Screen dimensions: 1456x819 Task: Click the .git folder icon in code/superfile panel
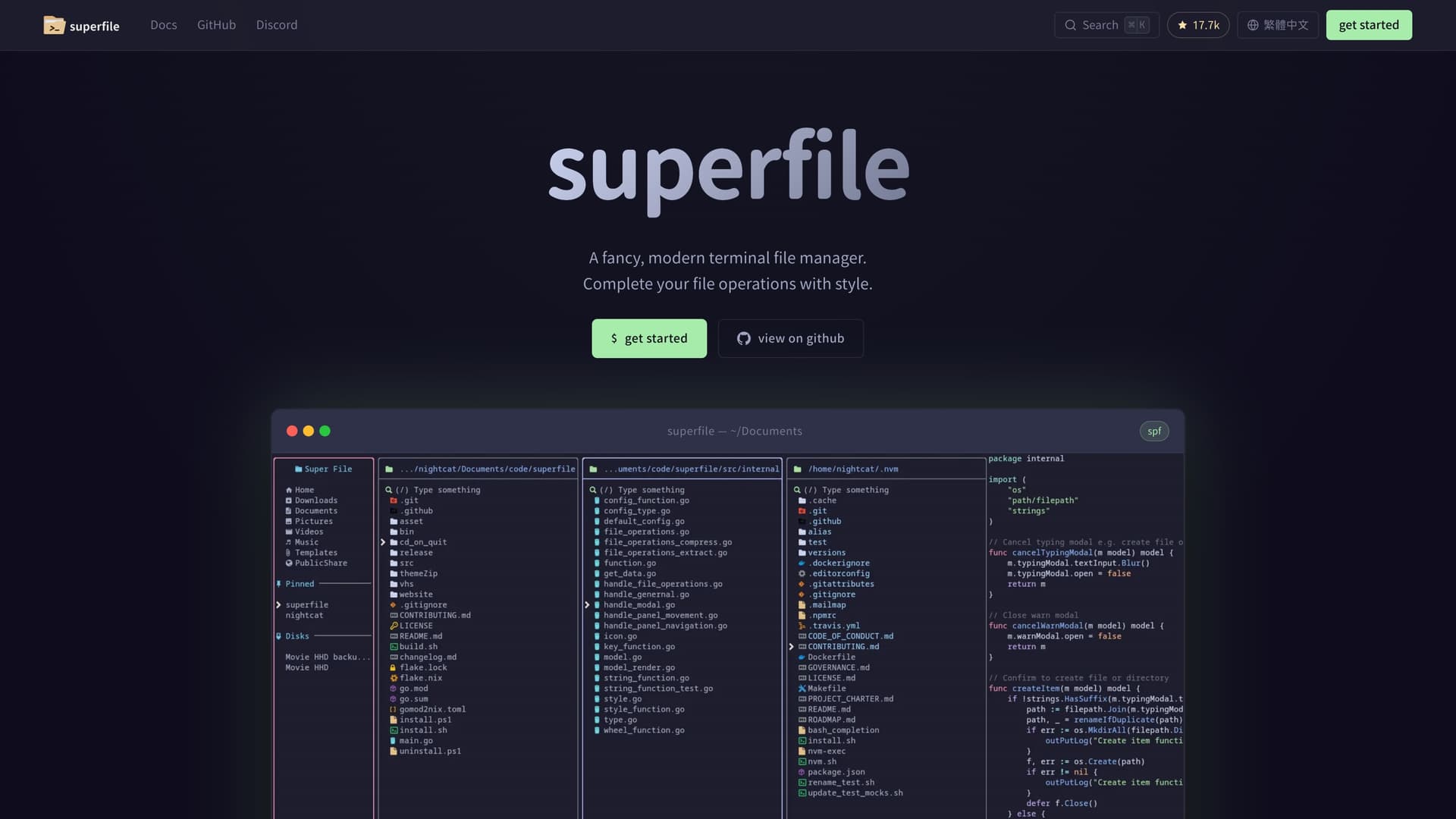click(394, 500)
